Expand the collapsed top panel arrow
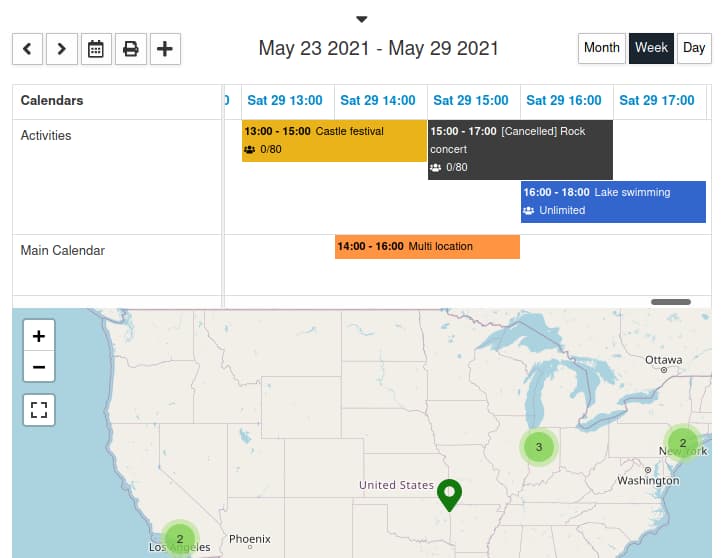Image resolution: width=723 pixels, height=558 pixels. coord(362,19)
